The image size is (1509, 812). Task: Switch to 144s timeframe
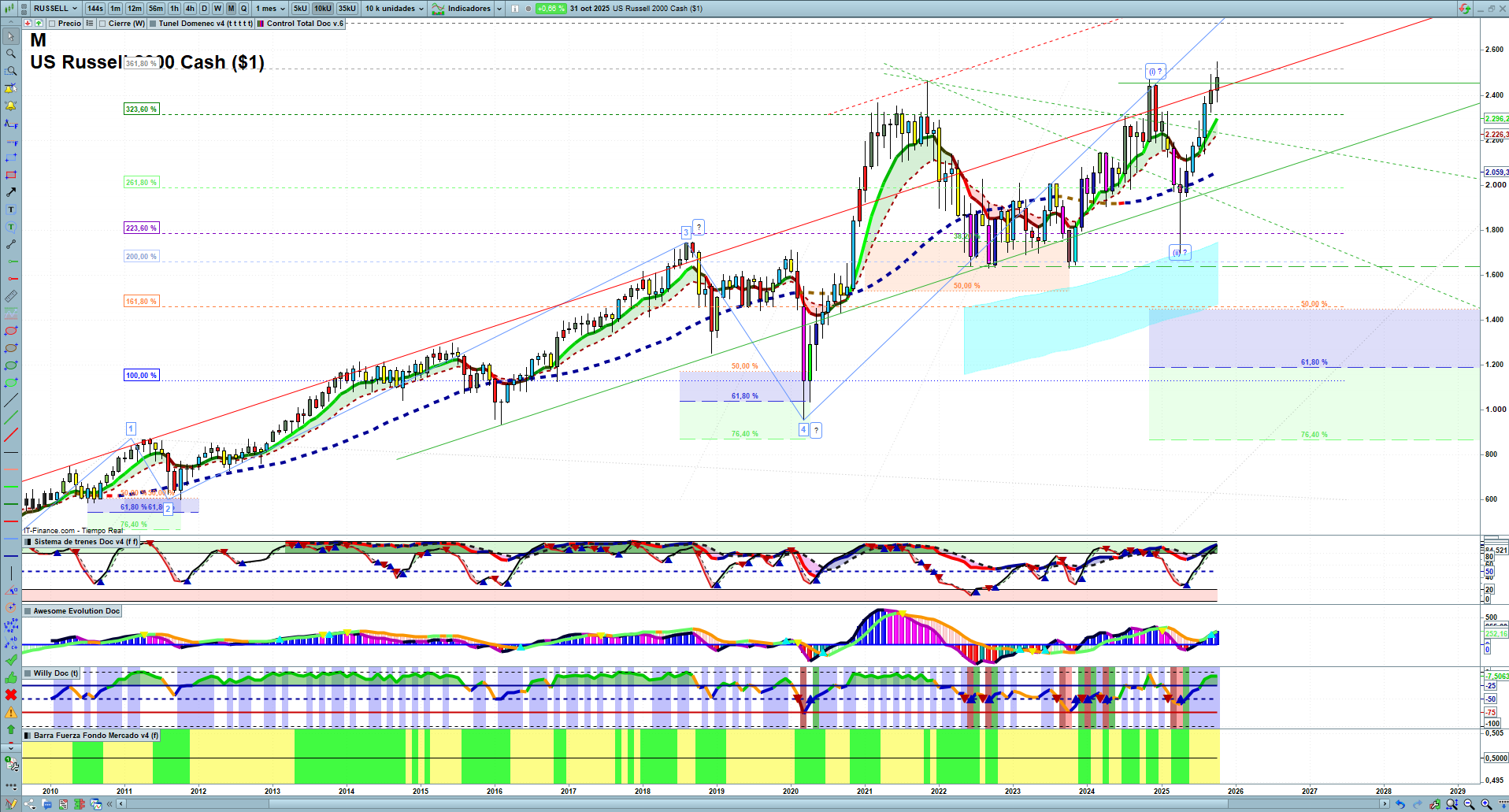click(95, 9)
